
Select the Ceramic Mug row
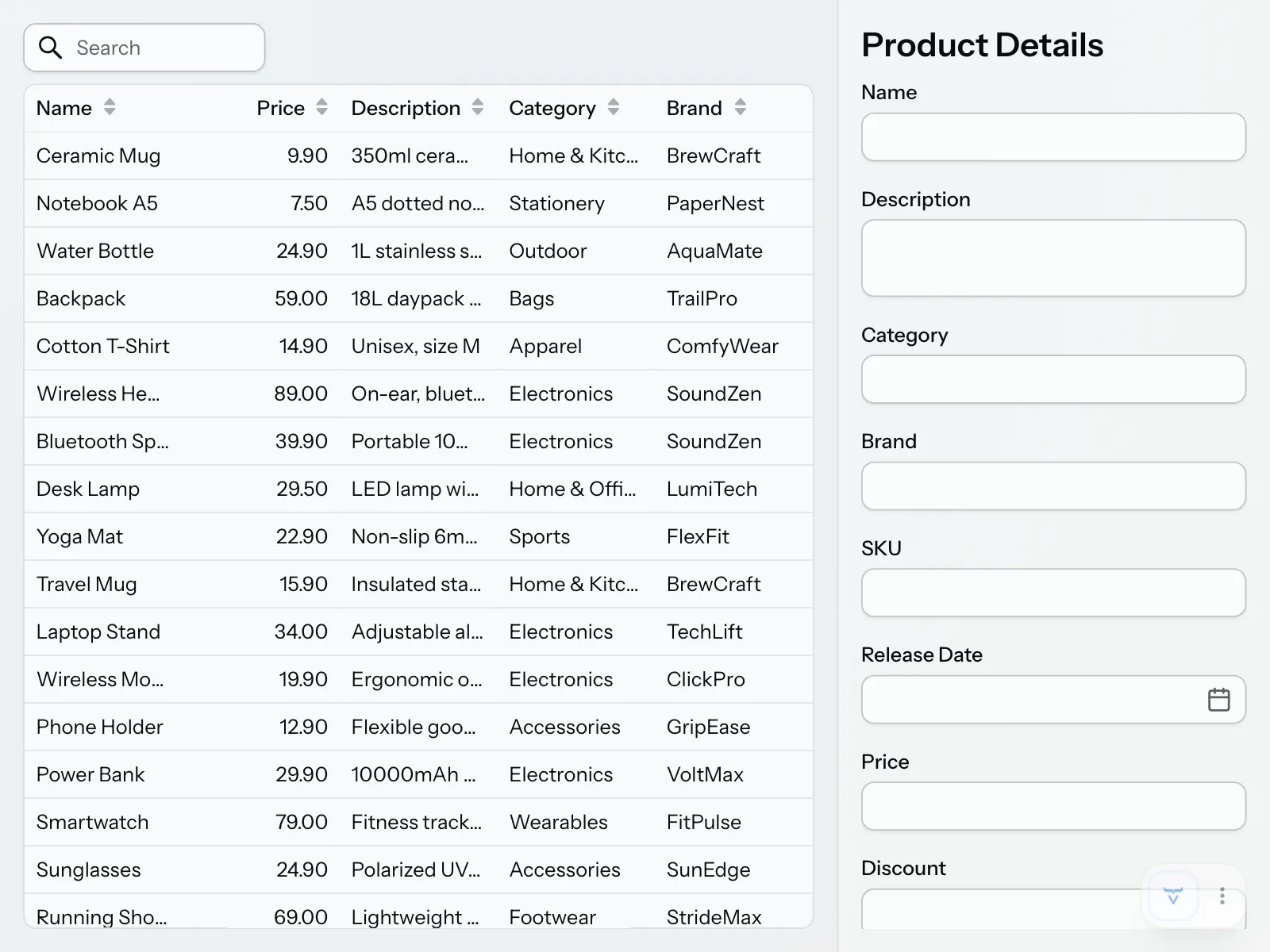(418, 155)
